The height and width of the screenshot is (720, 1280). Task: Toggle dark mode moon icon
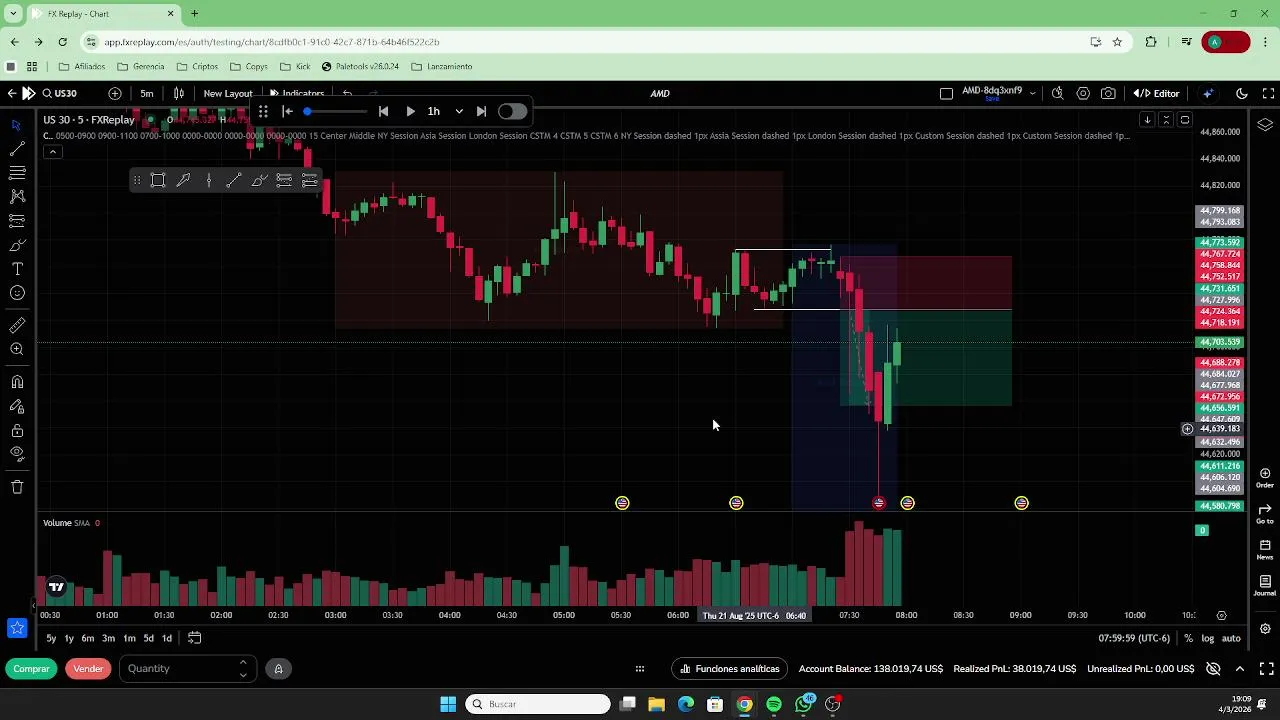[1241, 93]
